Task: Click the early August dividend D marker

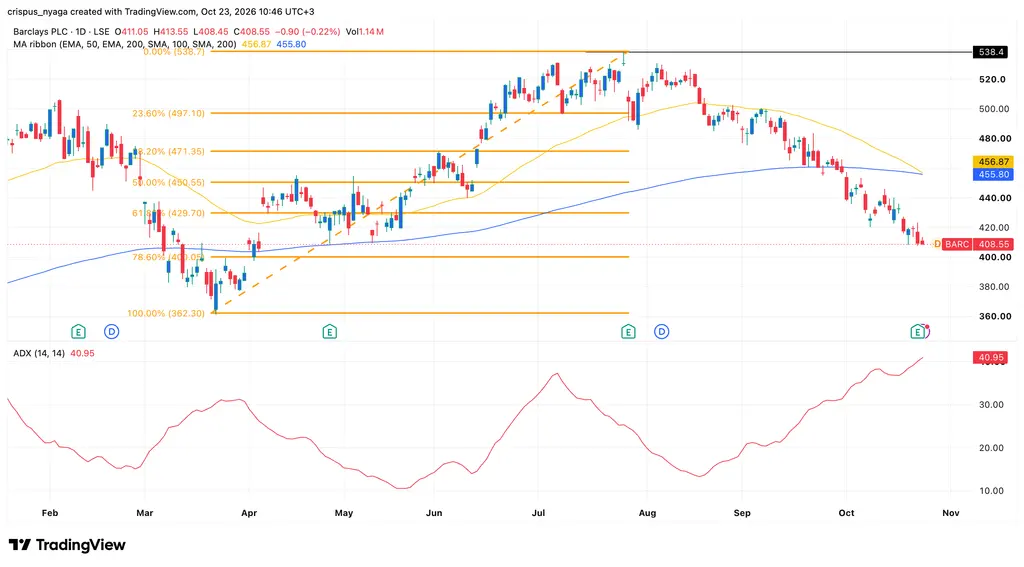Action: 662,332
